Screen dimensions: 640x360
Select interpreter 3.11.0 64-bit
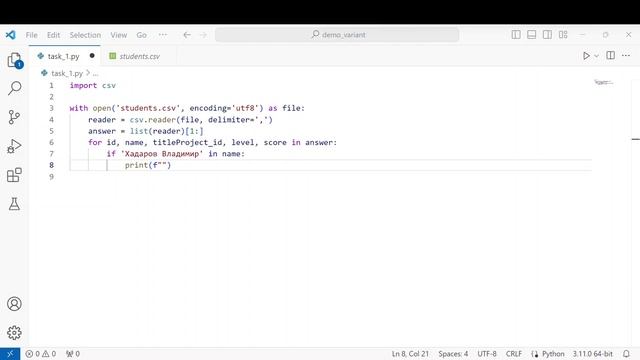coord(592,354)
